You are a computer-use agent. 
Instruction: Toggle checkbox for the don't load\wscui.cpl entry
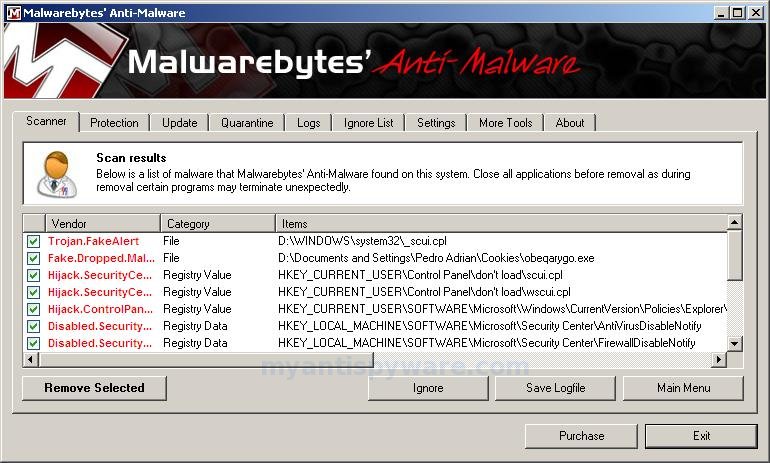[x=33, y=292]
